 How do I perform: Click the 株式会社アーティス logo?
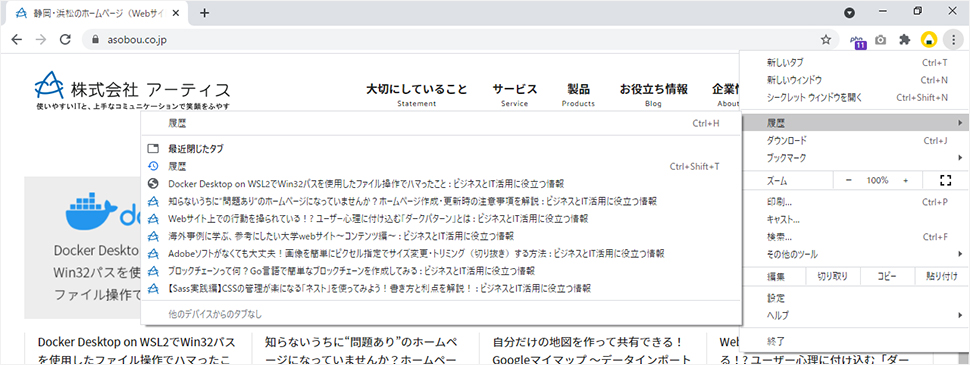click(x=132, y=90)
